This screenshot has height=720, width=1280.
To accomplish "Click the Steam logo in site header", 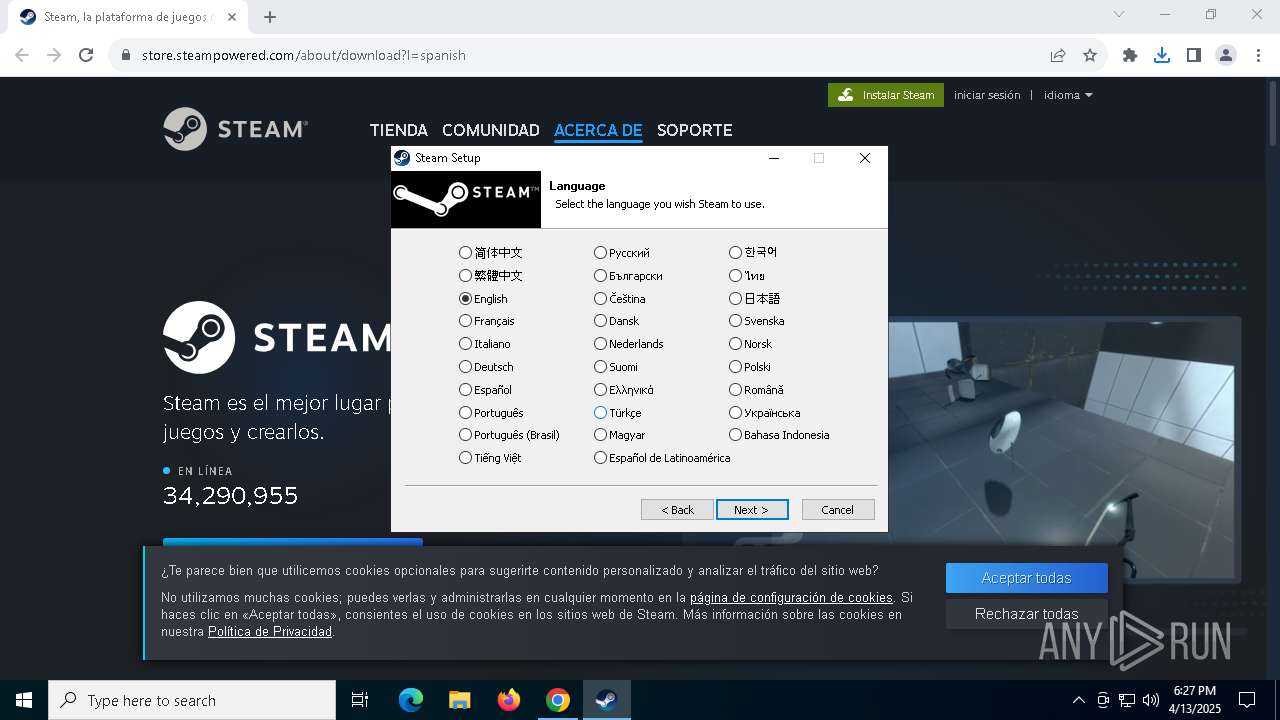I will tap(235, 129).
